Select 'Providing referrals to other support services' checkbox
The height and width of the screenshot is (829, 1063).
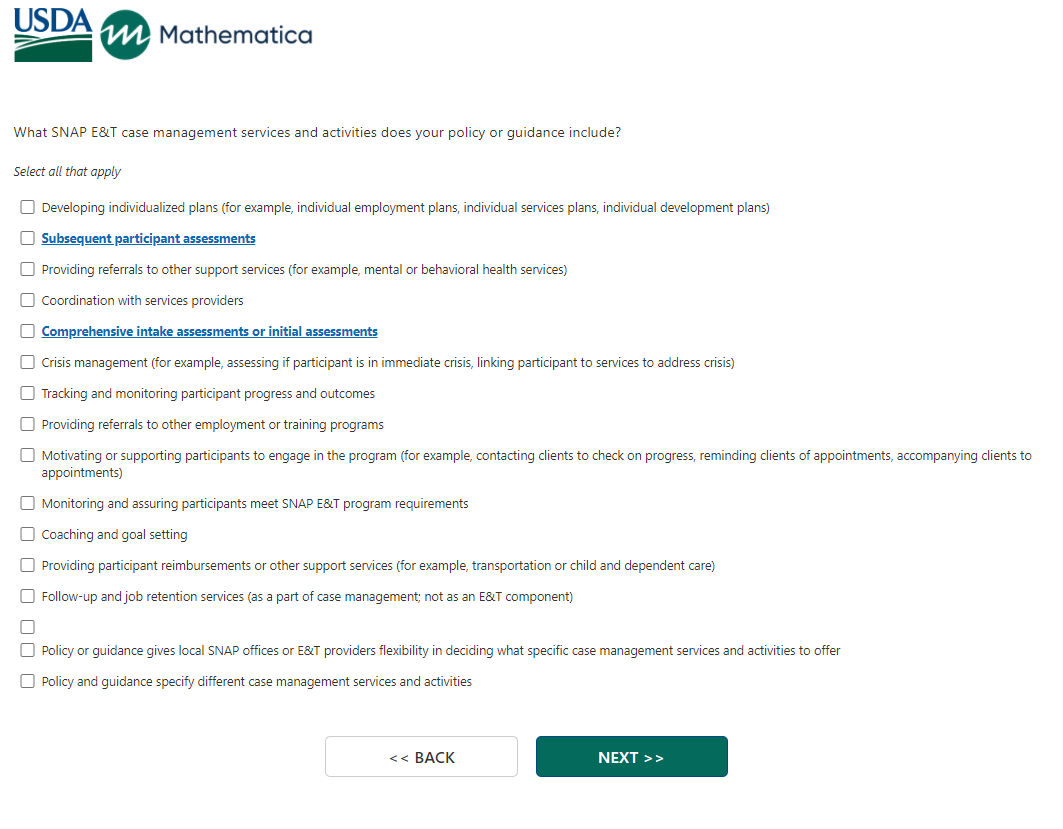[x=28, y=270]
